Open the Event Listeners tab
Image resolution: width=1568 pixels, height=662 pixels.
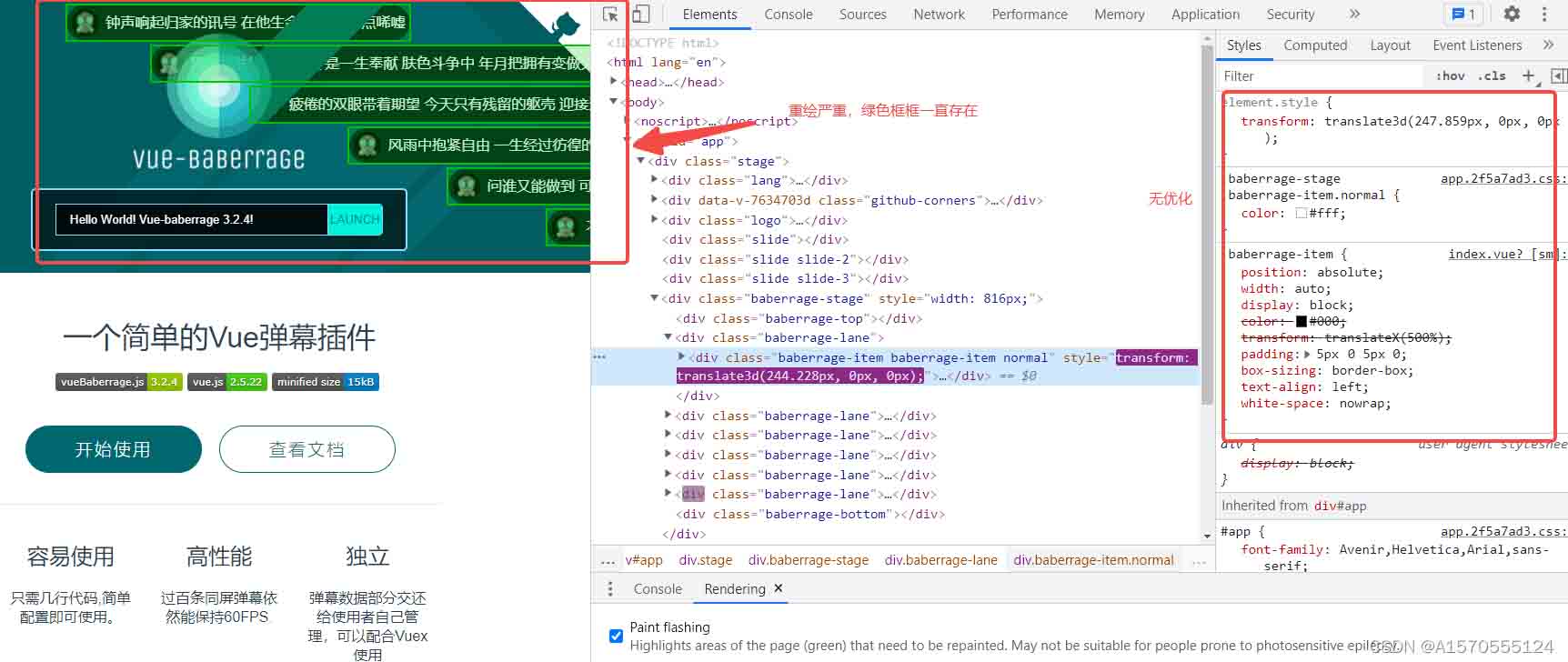point(1477,45)
